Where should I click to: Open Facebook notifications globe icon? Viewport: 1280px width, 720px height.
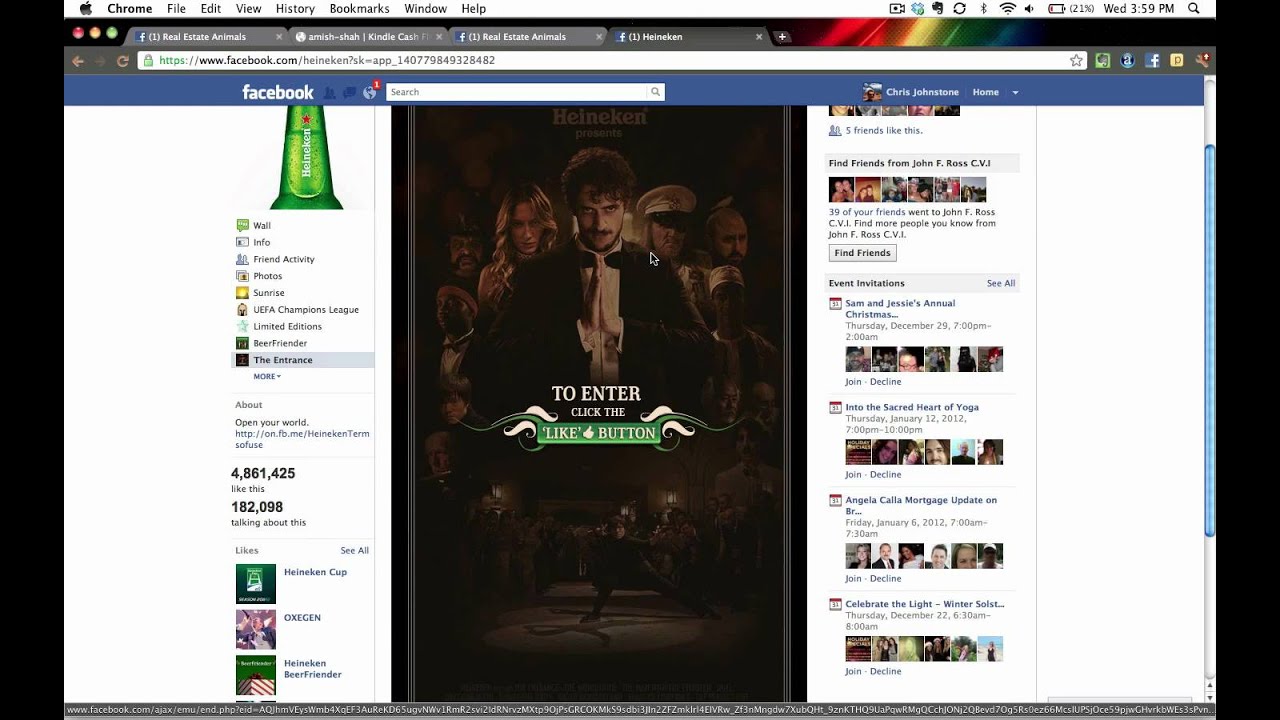(x=370, y=92)
